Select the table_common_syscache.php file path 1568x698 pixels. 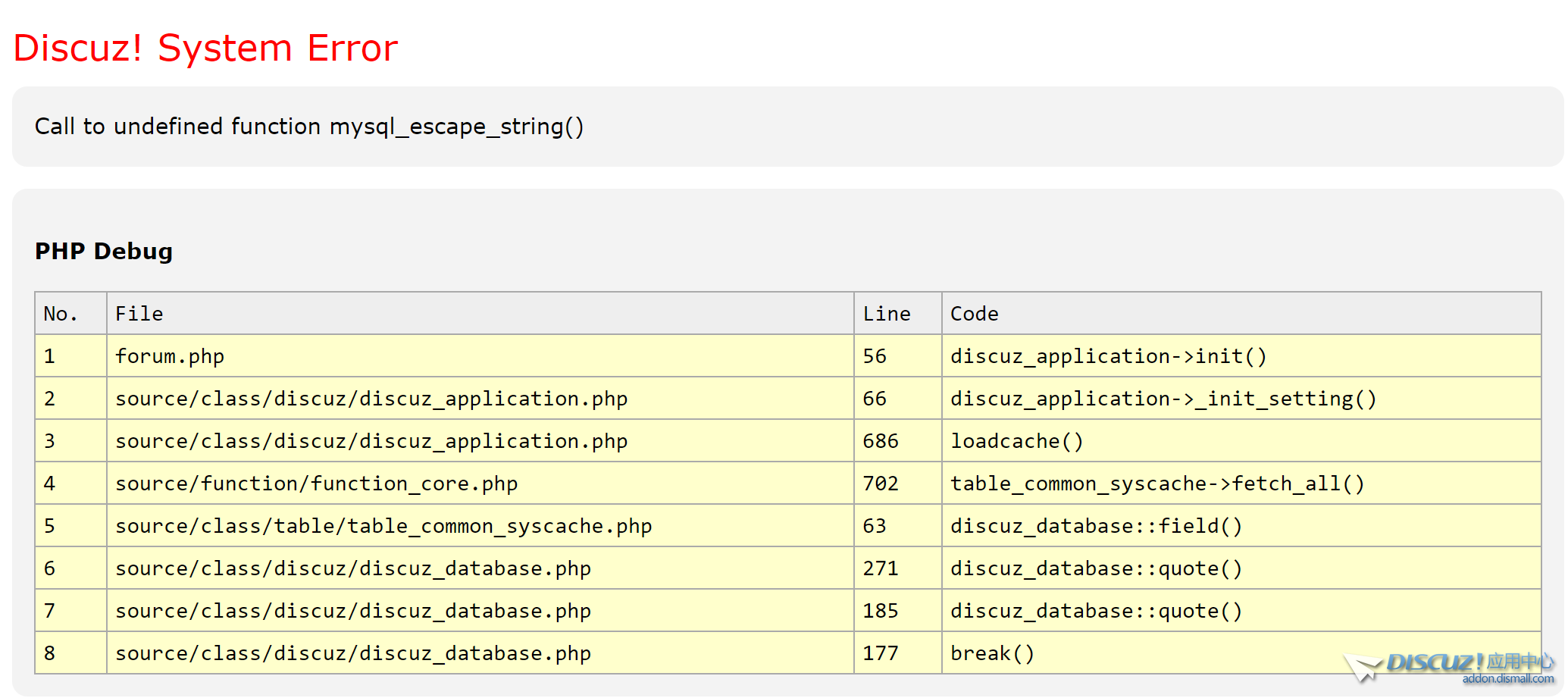(x=383, y=526)
